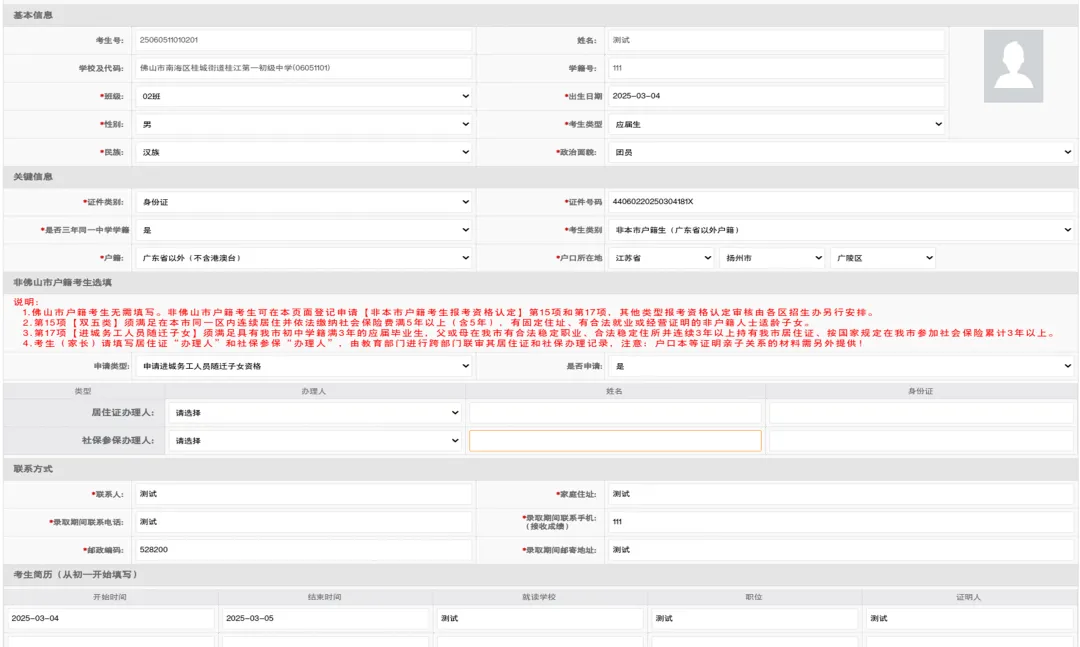Click the 录取期间邮寄地址 input field
This screenshot has width=1080, height=647.
click(841, 550)
